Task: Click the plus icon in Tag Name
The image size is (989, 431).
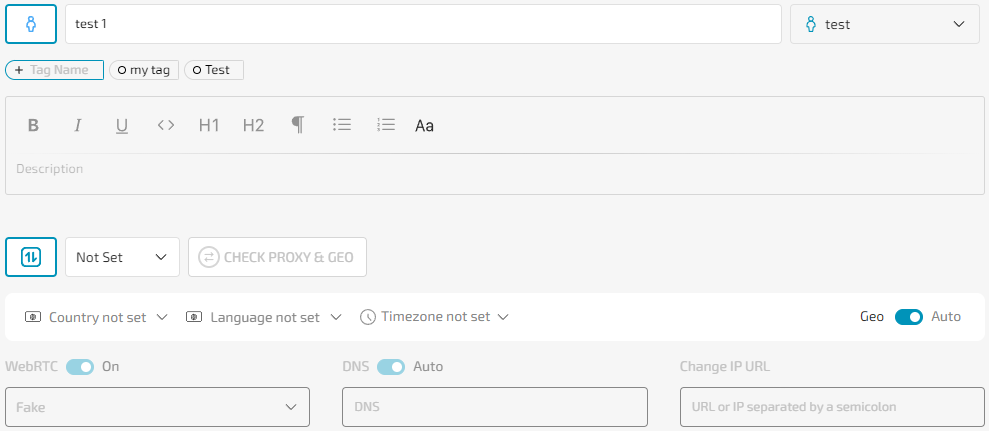Action: (19, 70)
